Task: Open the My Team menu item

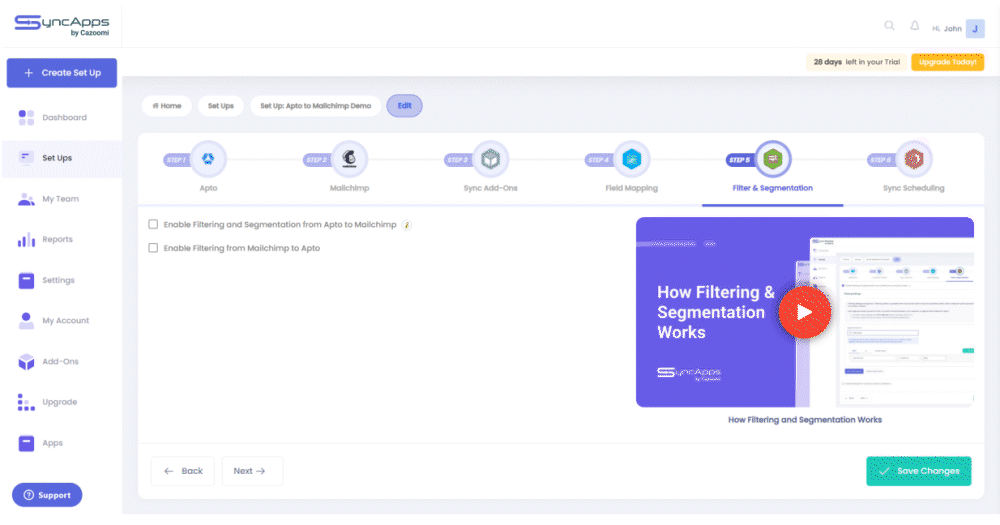Action: 61,199
